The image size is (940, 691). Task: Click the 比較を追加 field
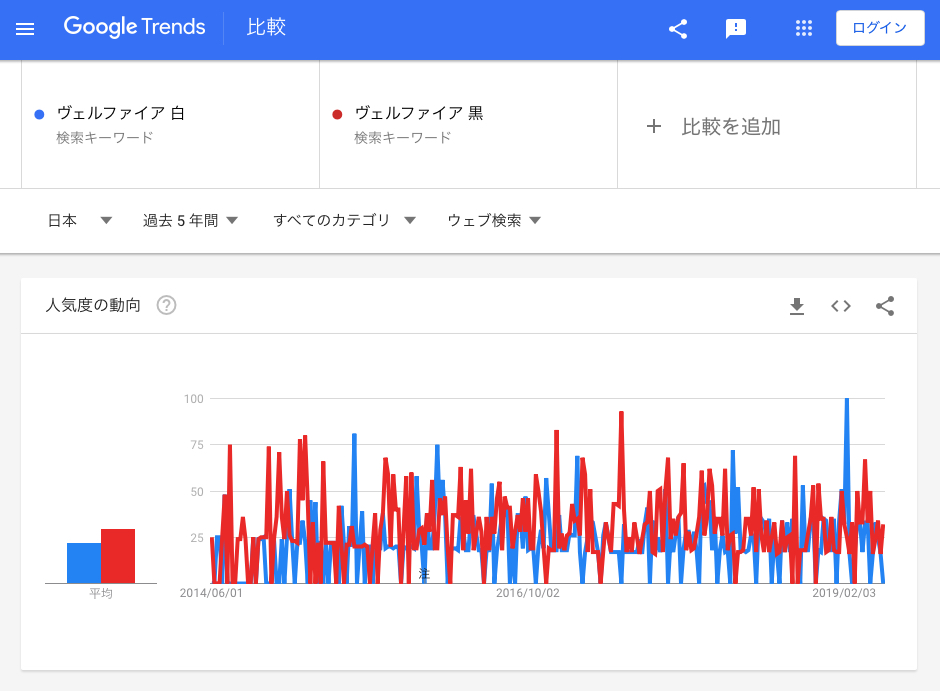731,127
